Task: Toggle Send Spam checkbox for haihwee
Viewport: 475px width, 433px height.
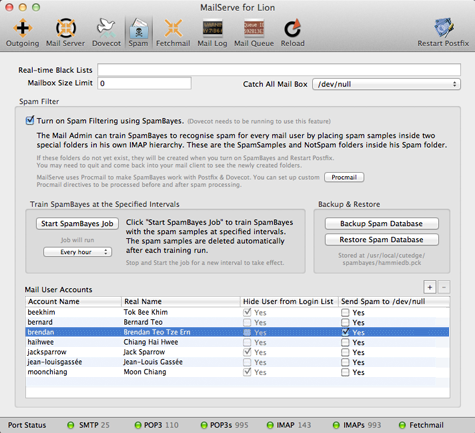Action: (x=345, y=342)
